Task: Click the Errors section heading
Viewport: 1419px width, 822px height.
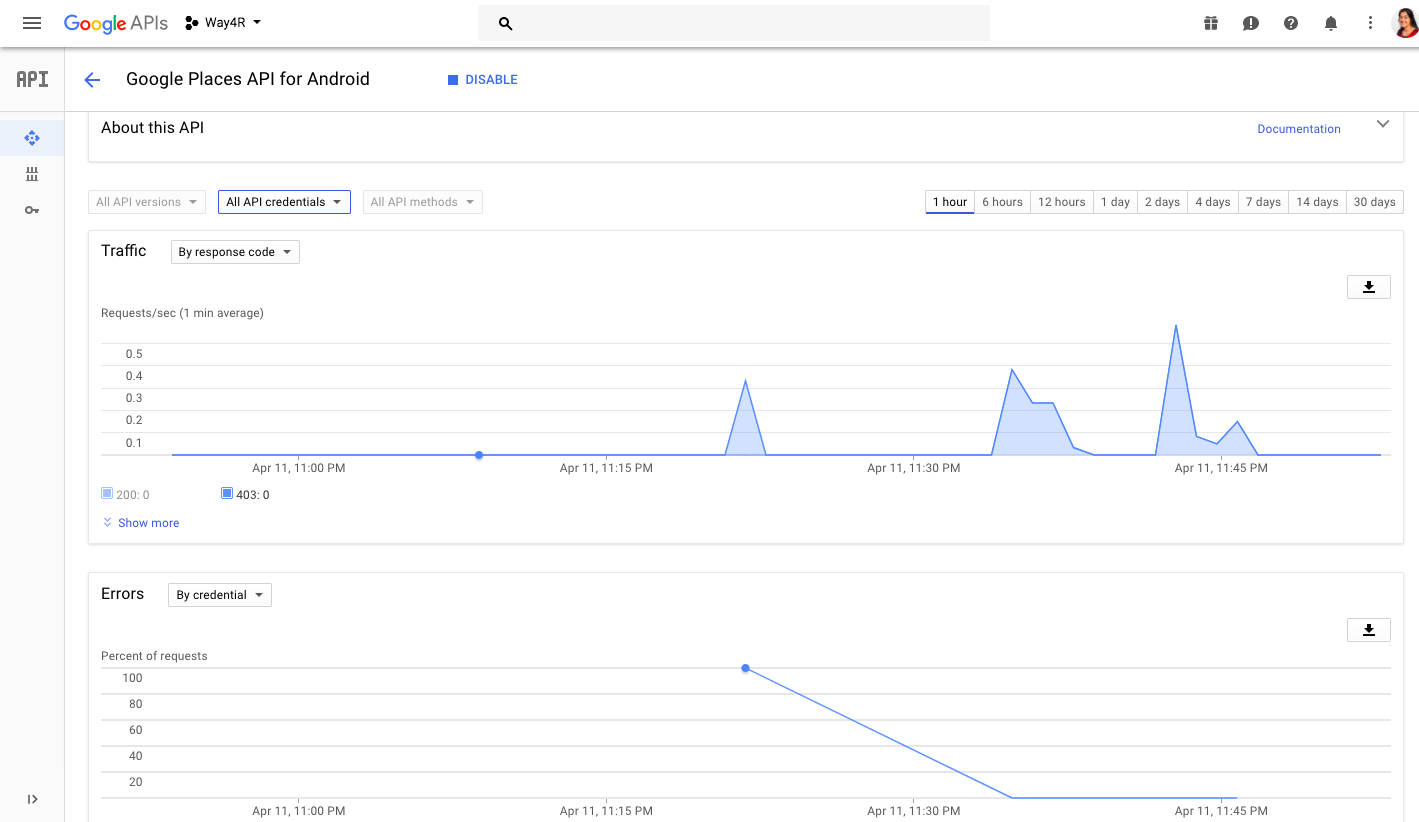Action: (123, 594)
